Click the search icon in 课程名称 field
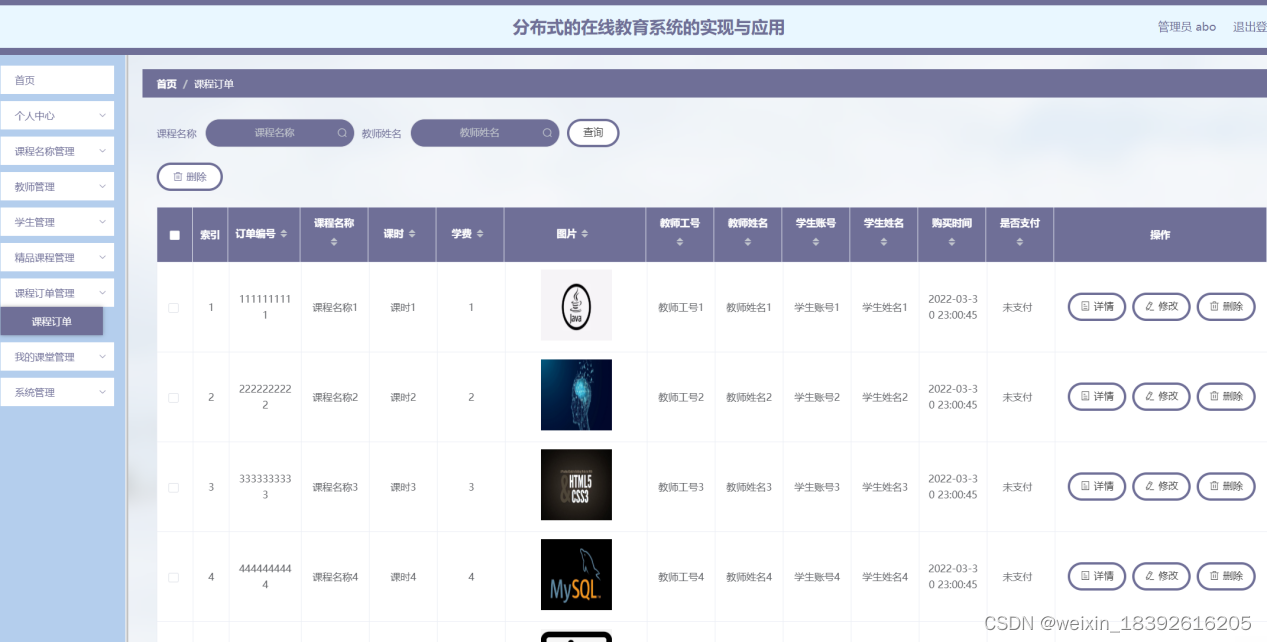Image resolution: width=1267 pixels, height=642 pixels. point(342,133)
